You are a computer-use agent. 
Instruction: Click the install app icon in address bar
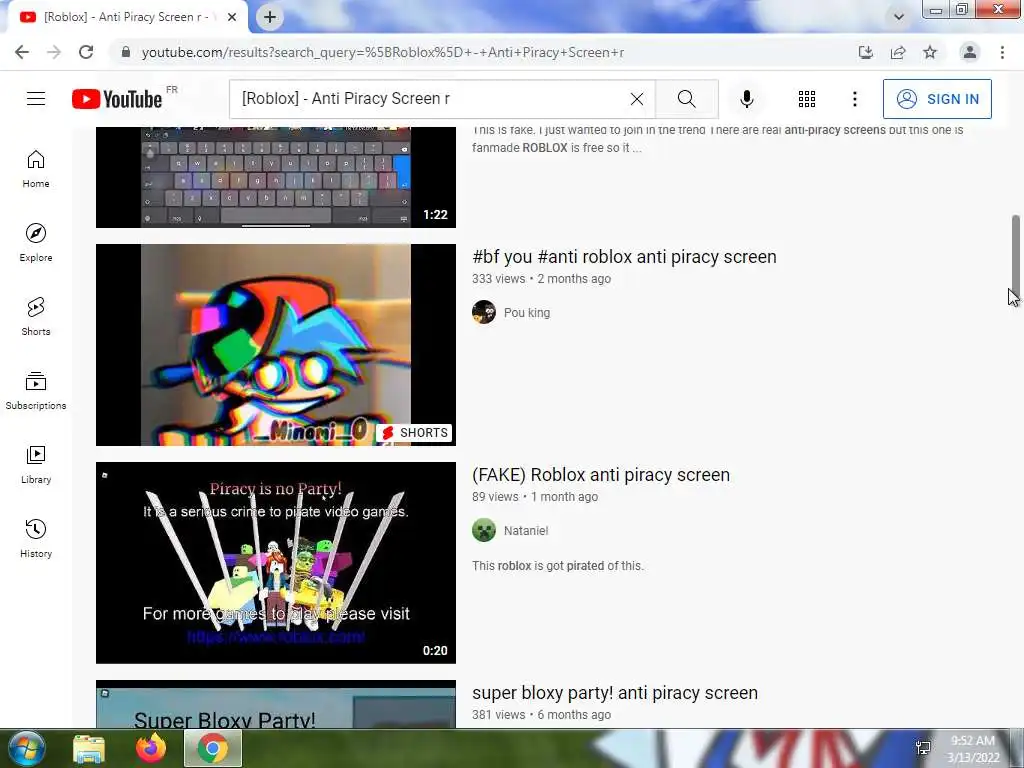point(866,52)
